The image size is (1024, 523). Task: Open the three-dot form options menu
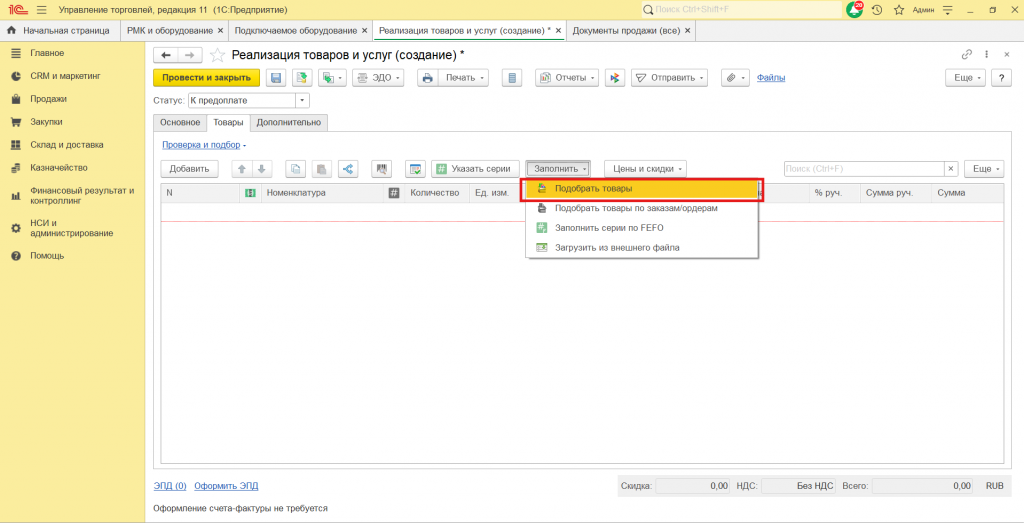point(987,55)
